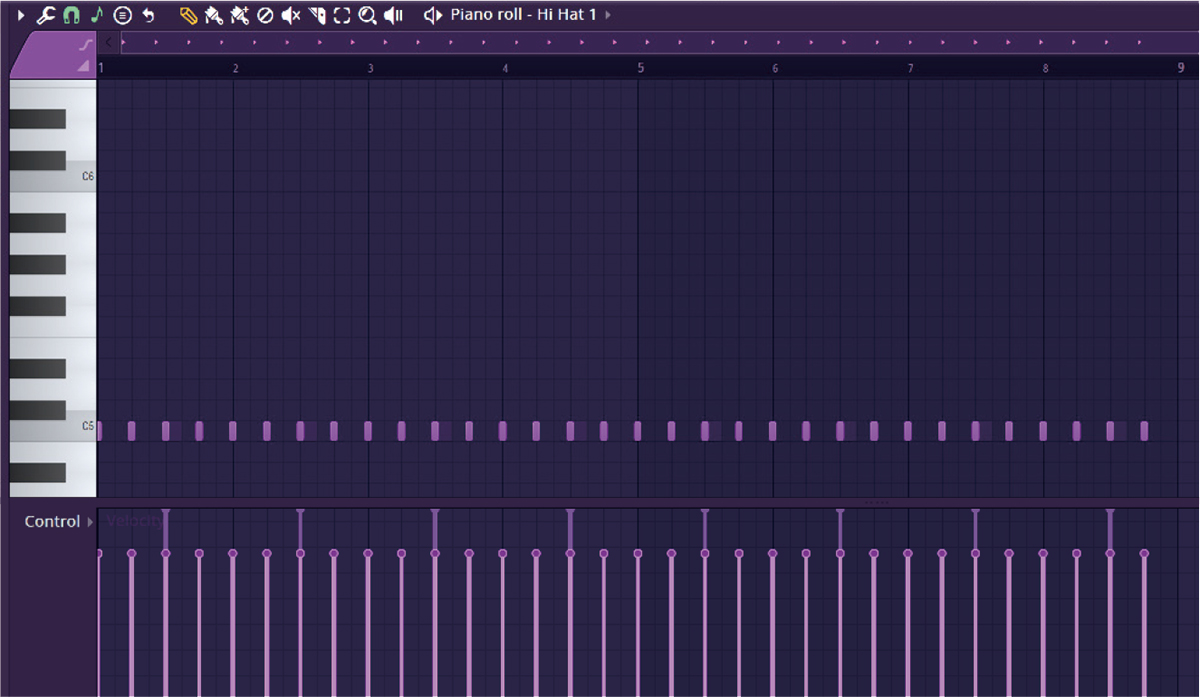The height and width of the screenshot is (697, 1200).
Task: Click the accented velocity handle in bar 4
Action: [570, 512]
